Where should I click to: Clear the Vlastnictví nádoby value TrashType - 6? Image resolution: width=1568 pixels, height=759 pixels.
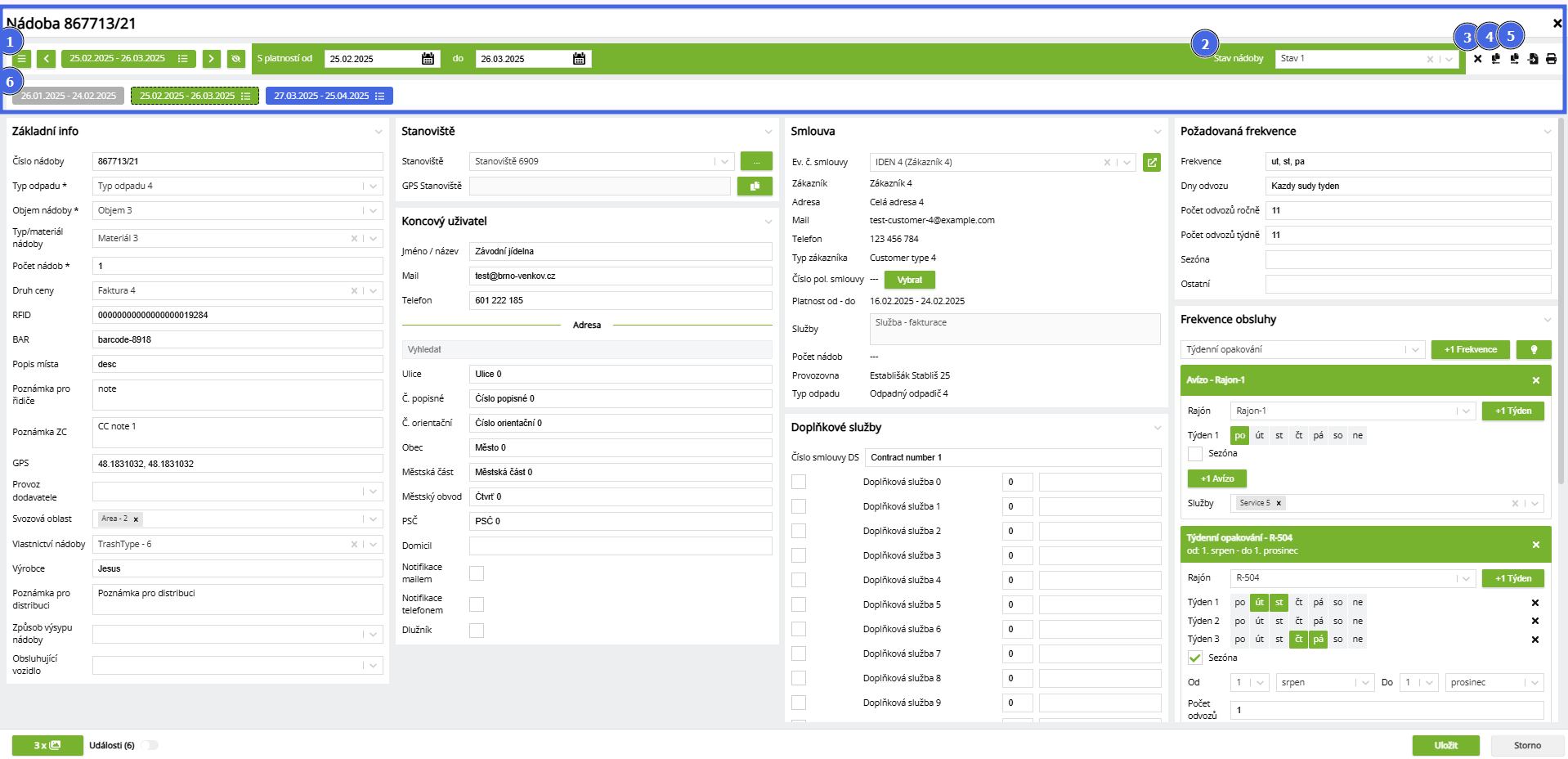coord(354,545)
